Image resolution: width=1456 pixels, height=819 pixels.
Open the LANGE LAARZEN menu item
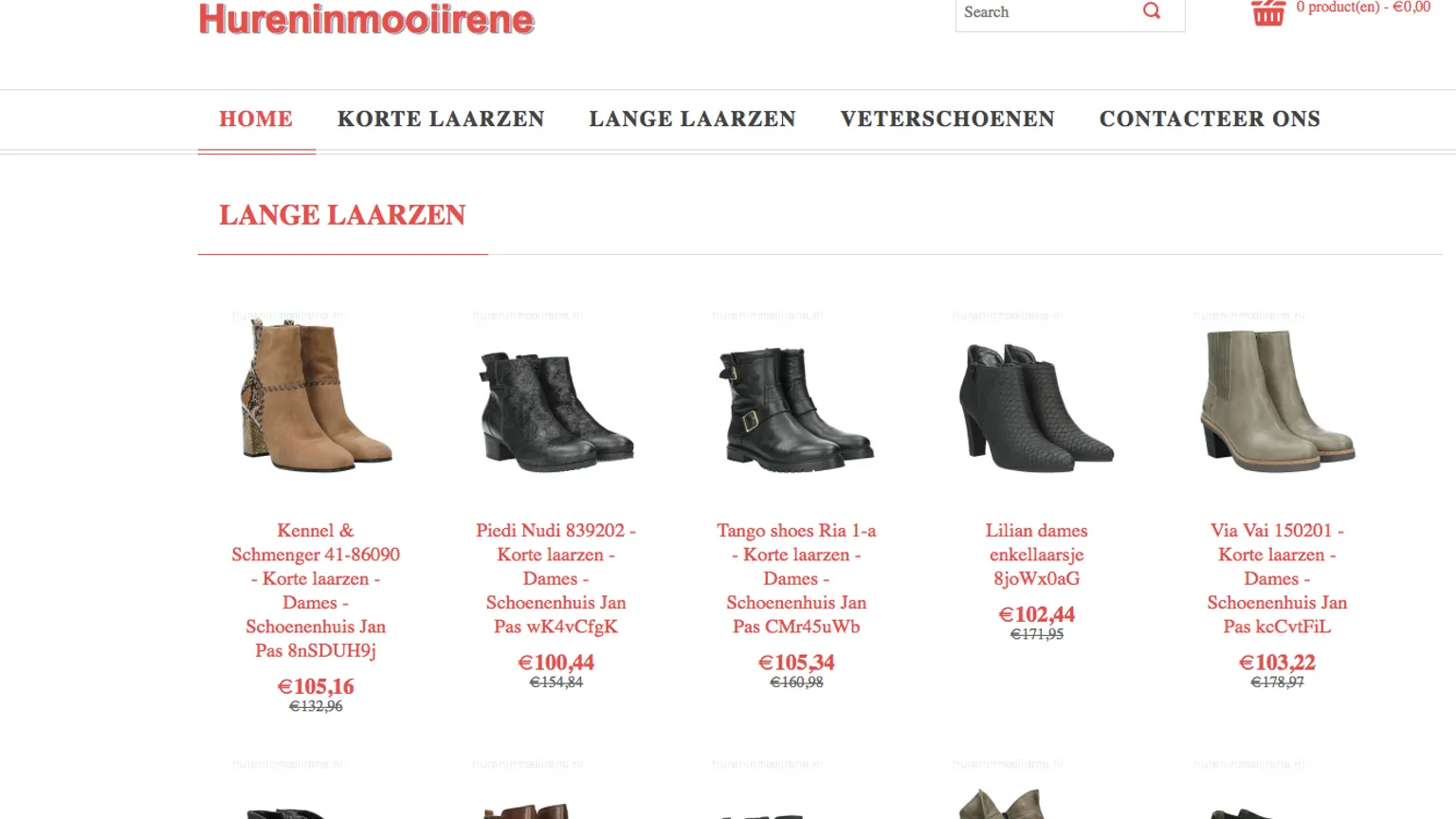tap(692, 119)
